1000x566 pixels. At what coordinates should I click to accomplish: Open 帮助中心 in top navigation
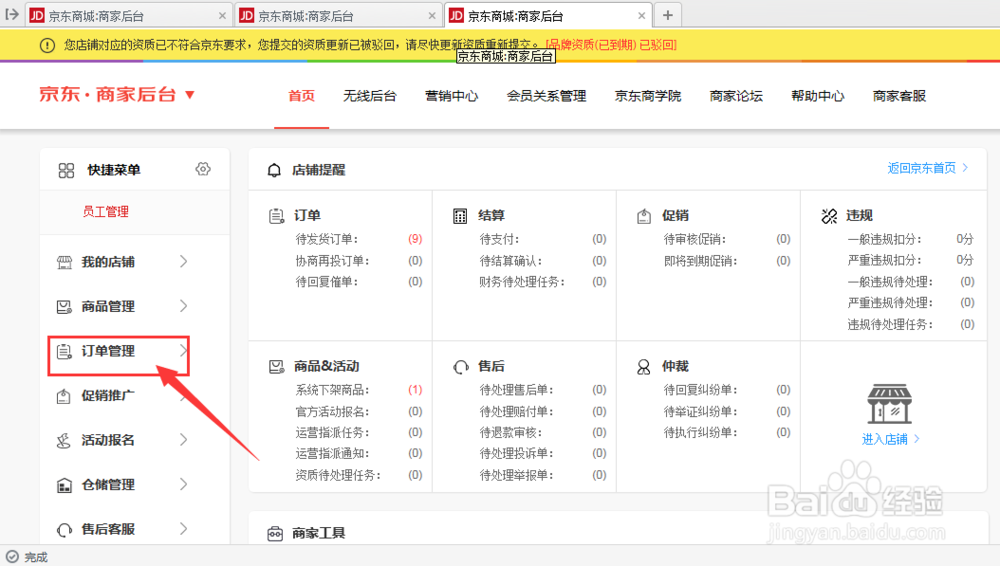tap(818, 96)
